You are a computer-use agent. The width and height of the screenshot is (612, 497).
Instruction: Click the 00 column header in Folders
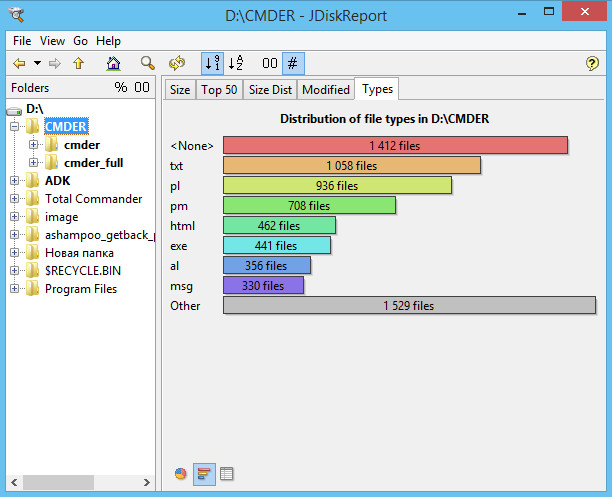click(142, 87)
